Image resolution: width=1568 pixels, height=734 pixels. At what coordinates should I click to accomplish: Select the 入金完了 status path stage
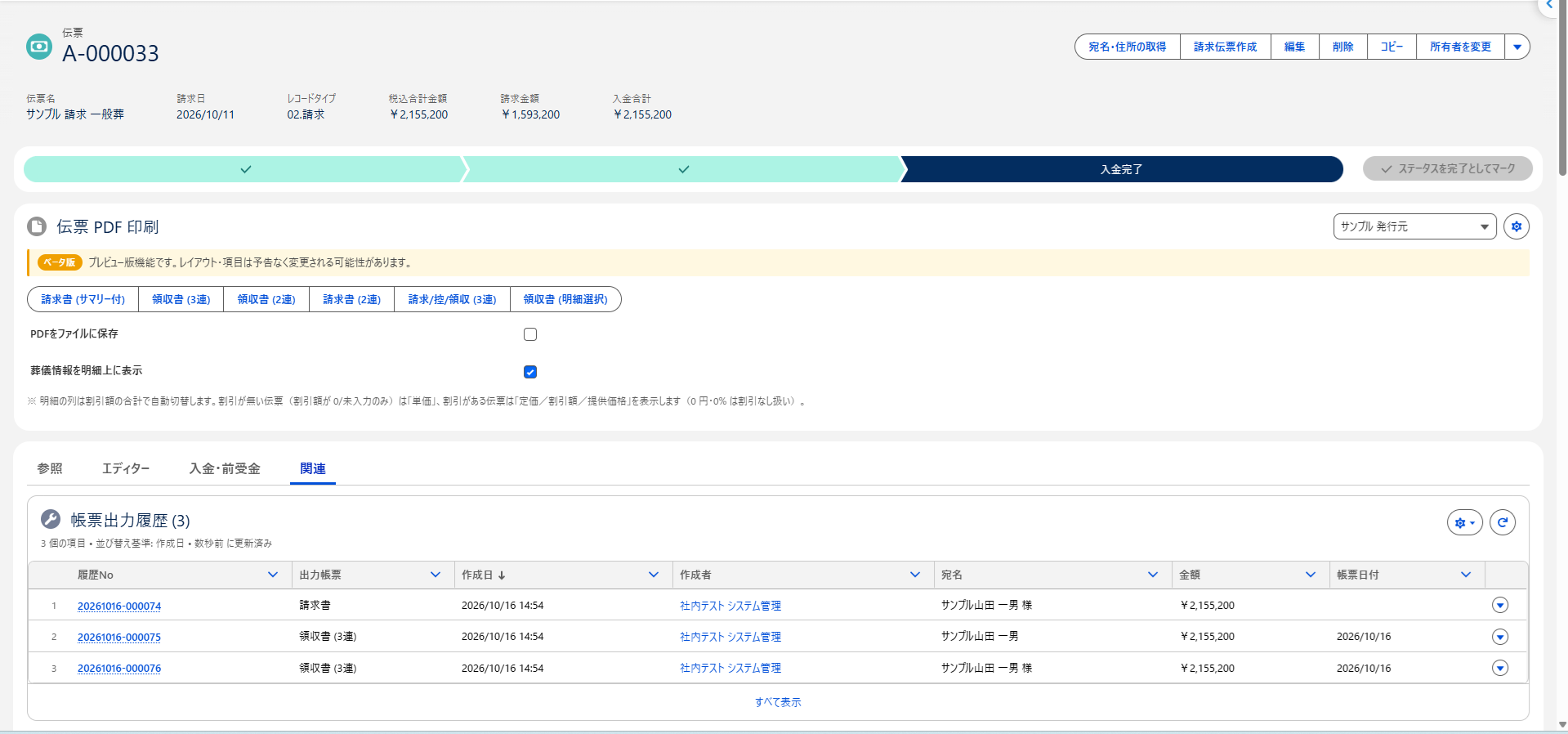(1121, 169)
